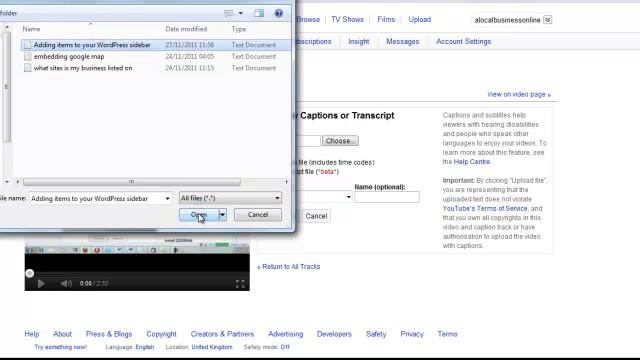Click file icon beside 'what sites is my business'
The image size is (640, 360).
click(27, 68)
